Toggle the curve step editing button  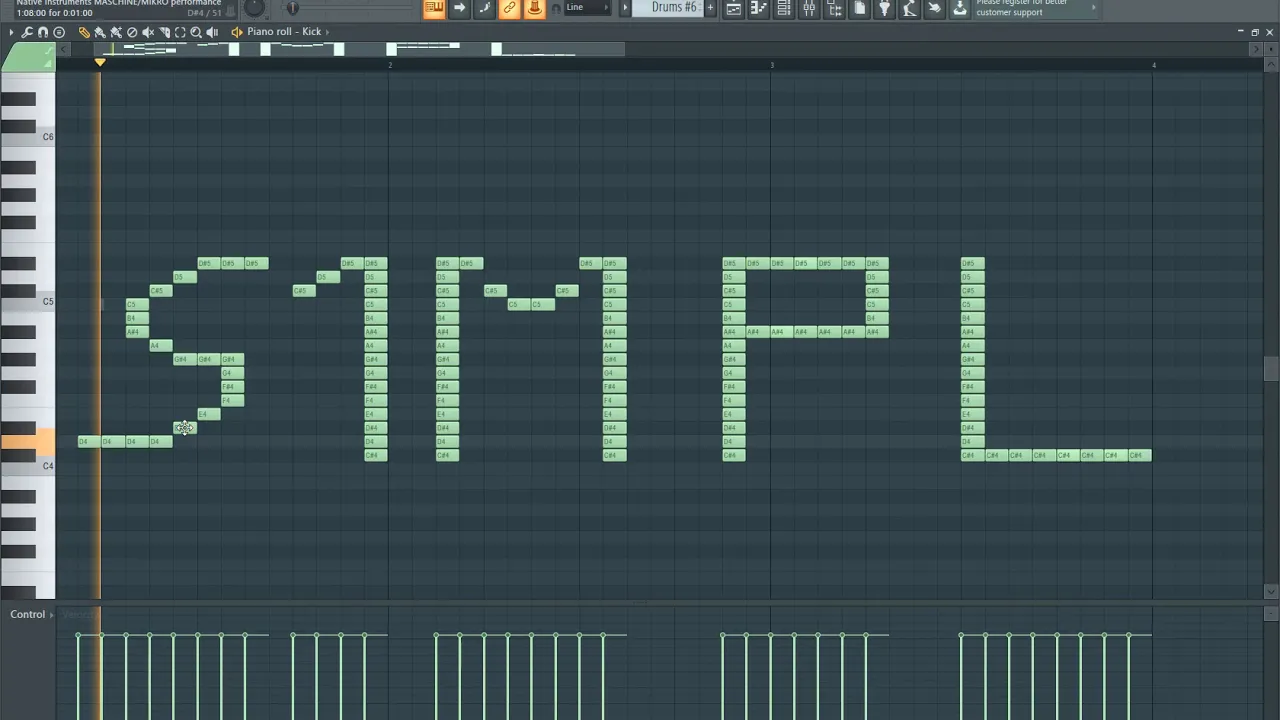coord(484,8)
